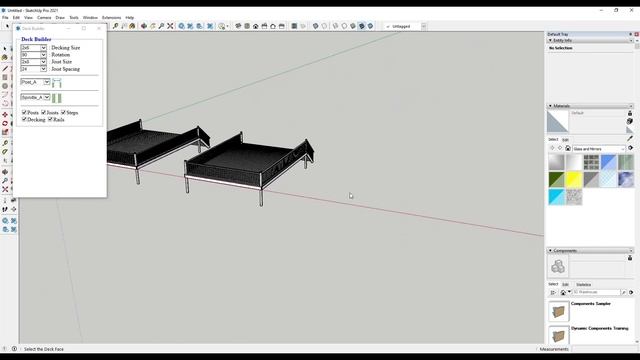
Task: Select the Zoom Extents tool in left toolbar
Action: pyautogui.click(x=5, y=189)
